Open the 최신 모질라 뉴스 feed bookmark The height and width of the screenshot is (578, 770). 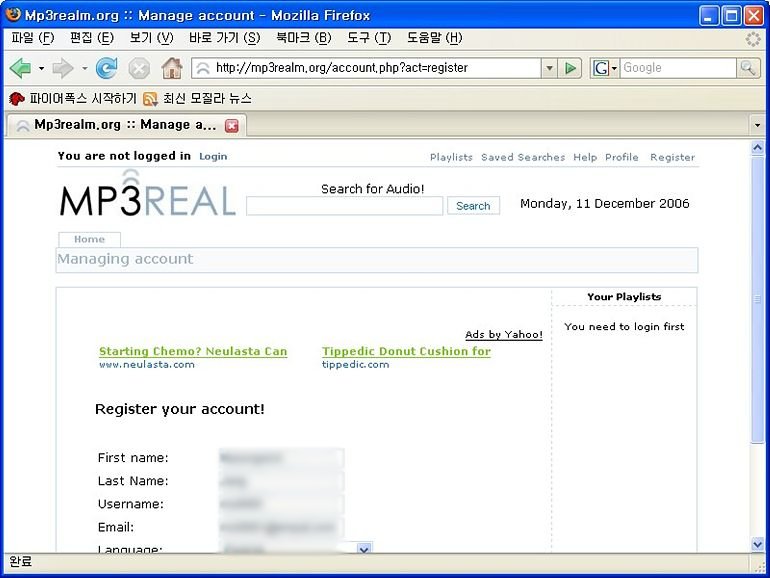[x=197, y=99]
